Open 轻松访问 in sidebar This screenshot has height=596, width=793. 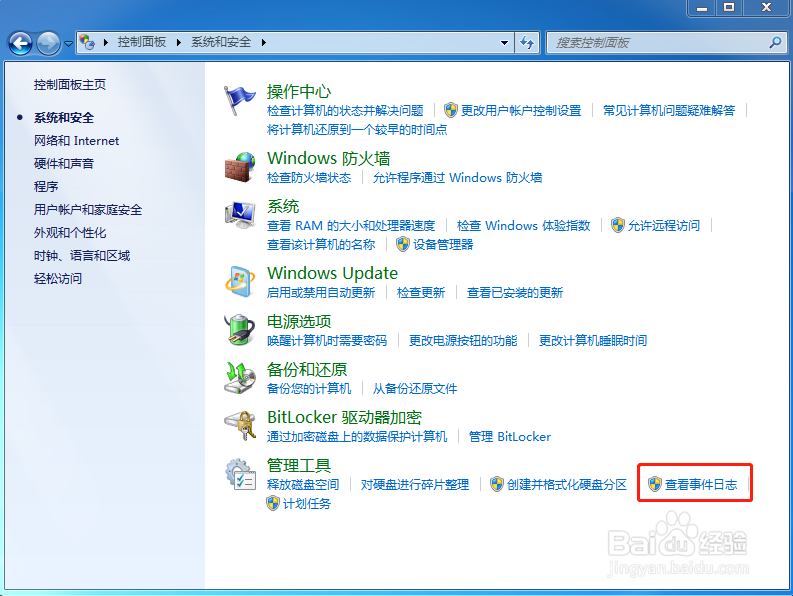point(58,278)
